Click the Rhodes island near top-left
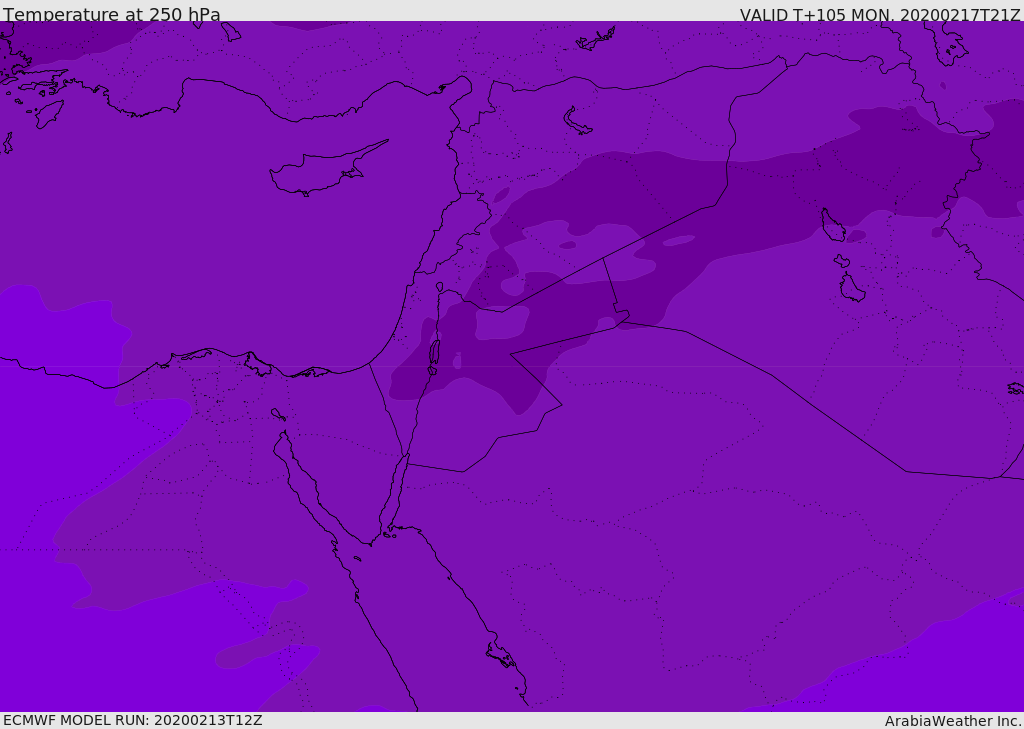Viewport: 1024px width, 729px height. (49, 114)
